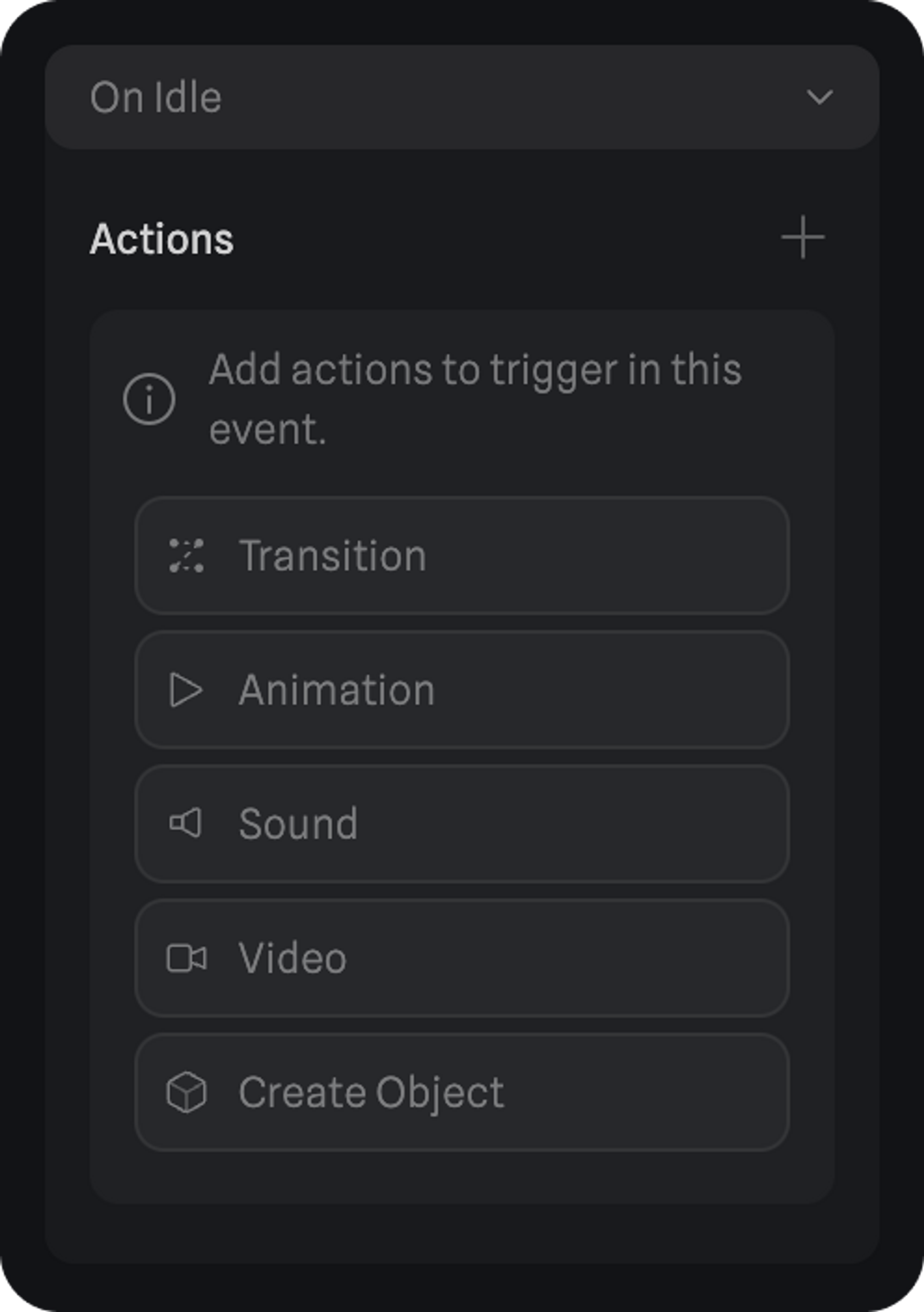
Task: Click the Create Object label text
Action: [x=371, y=1092]
